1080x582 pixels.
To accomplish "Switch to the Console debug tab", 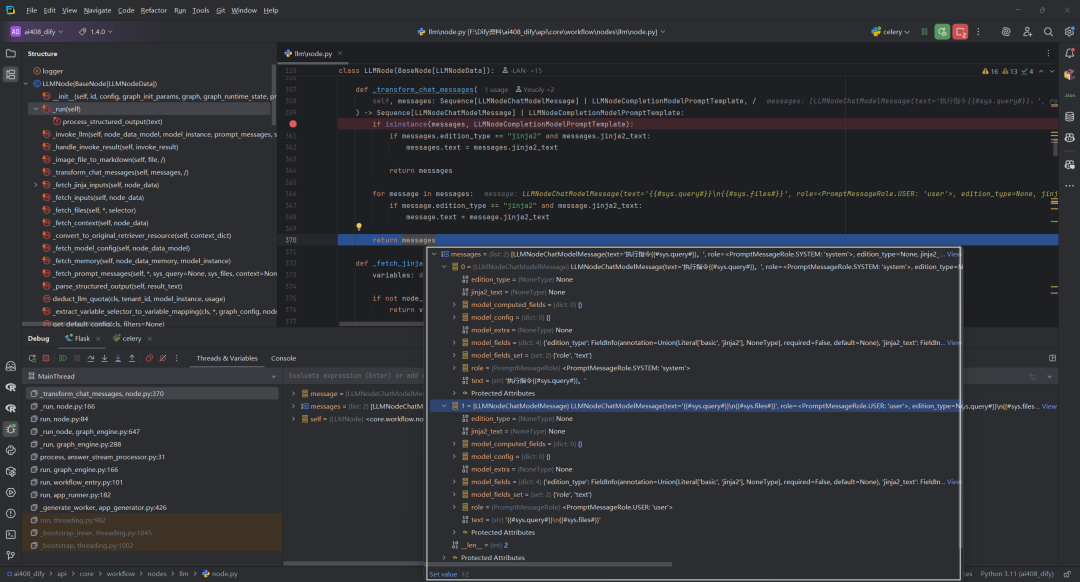I will pyautogui.click(x=283, y=358).
